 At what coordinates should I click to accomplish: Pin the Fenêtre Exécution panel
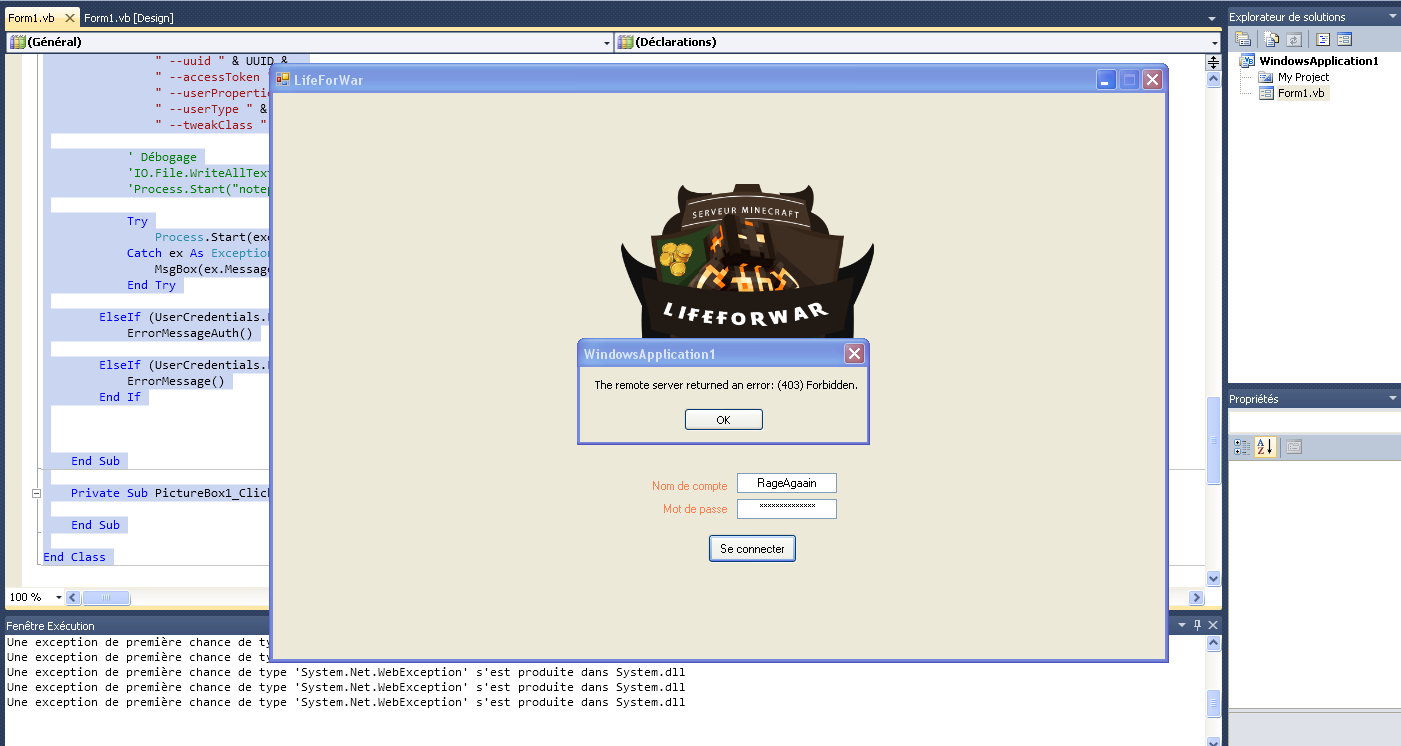click(1197, 625)
